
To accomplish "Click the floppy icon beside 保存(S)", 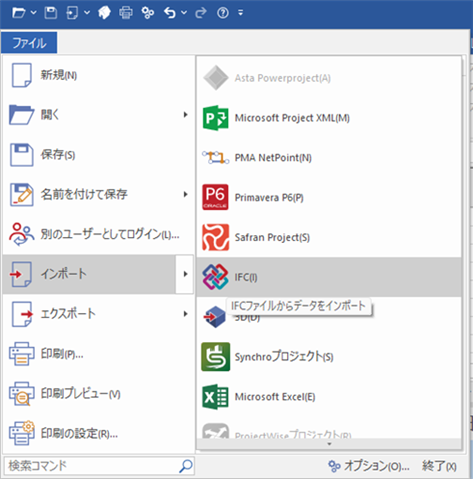I will click(x=22, y=155).
